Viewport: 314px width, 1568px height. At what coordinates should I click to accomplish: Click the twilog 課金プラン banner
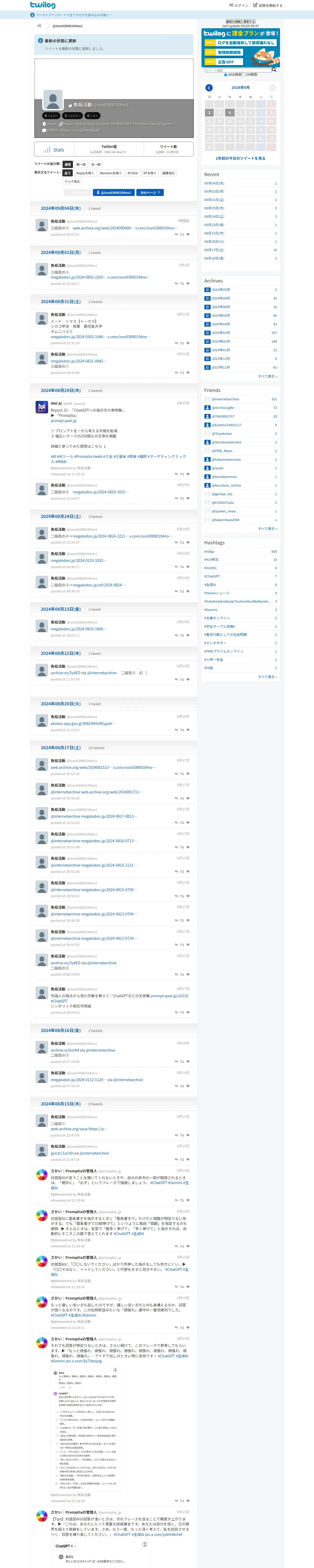pyautogui.click(x=240, y=48)
